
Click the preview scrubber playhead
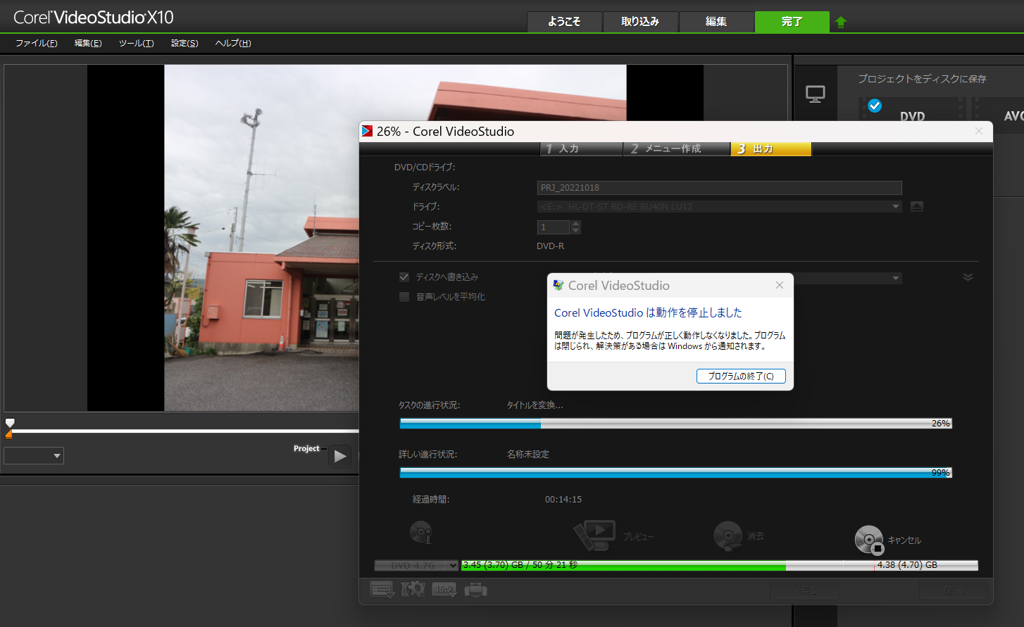point(10,424)
